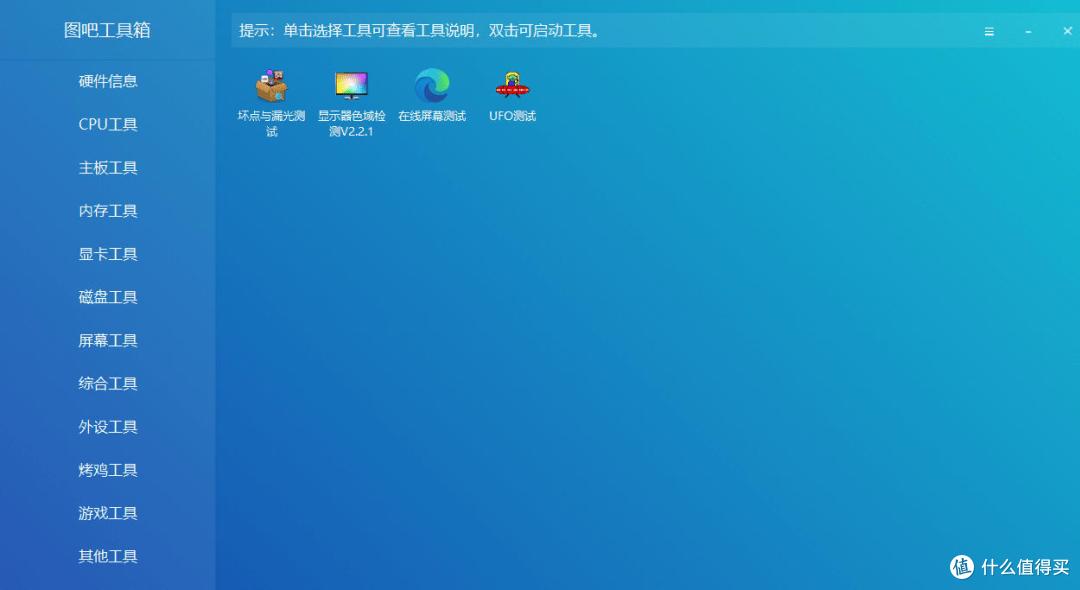The image size is (1080, 590).
Task: Select the 屏幕工具 category
Action: tap(108, 341)
